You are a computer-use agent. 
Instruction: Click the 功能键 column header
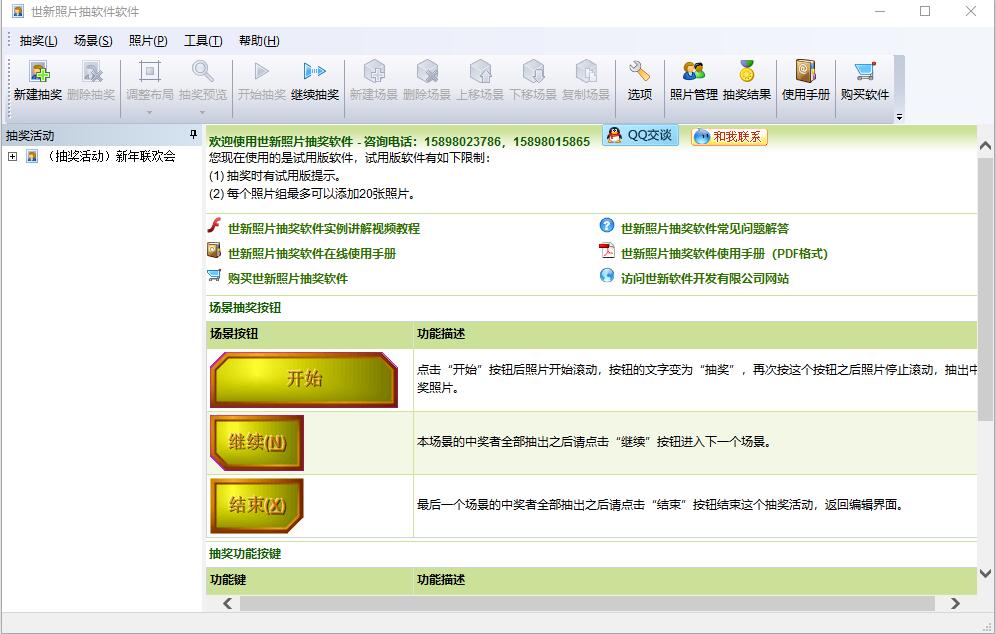227,579
